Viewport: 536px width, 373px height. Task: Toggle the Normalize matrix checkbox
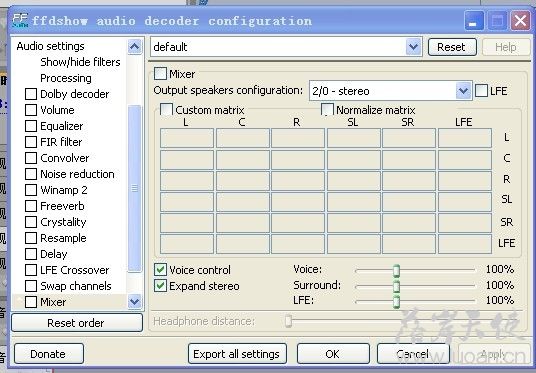[327, 110]
